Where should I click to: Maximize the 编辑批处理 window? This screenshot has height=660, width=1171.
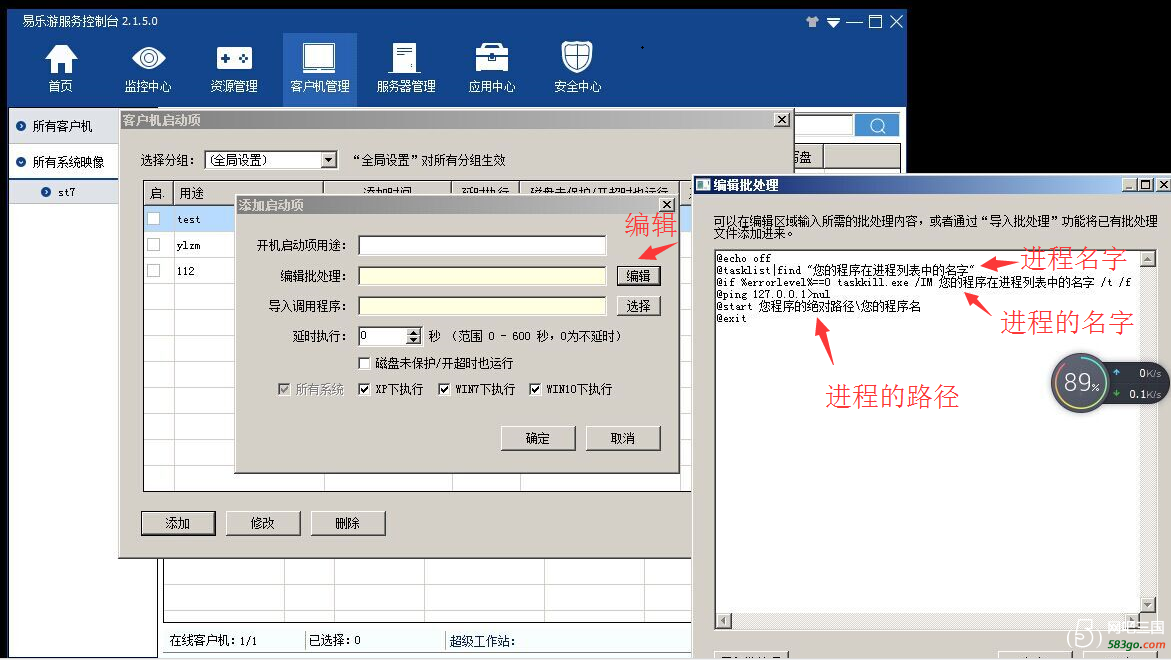[1146, 184]
